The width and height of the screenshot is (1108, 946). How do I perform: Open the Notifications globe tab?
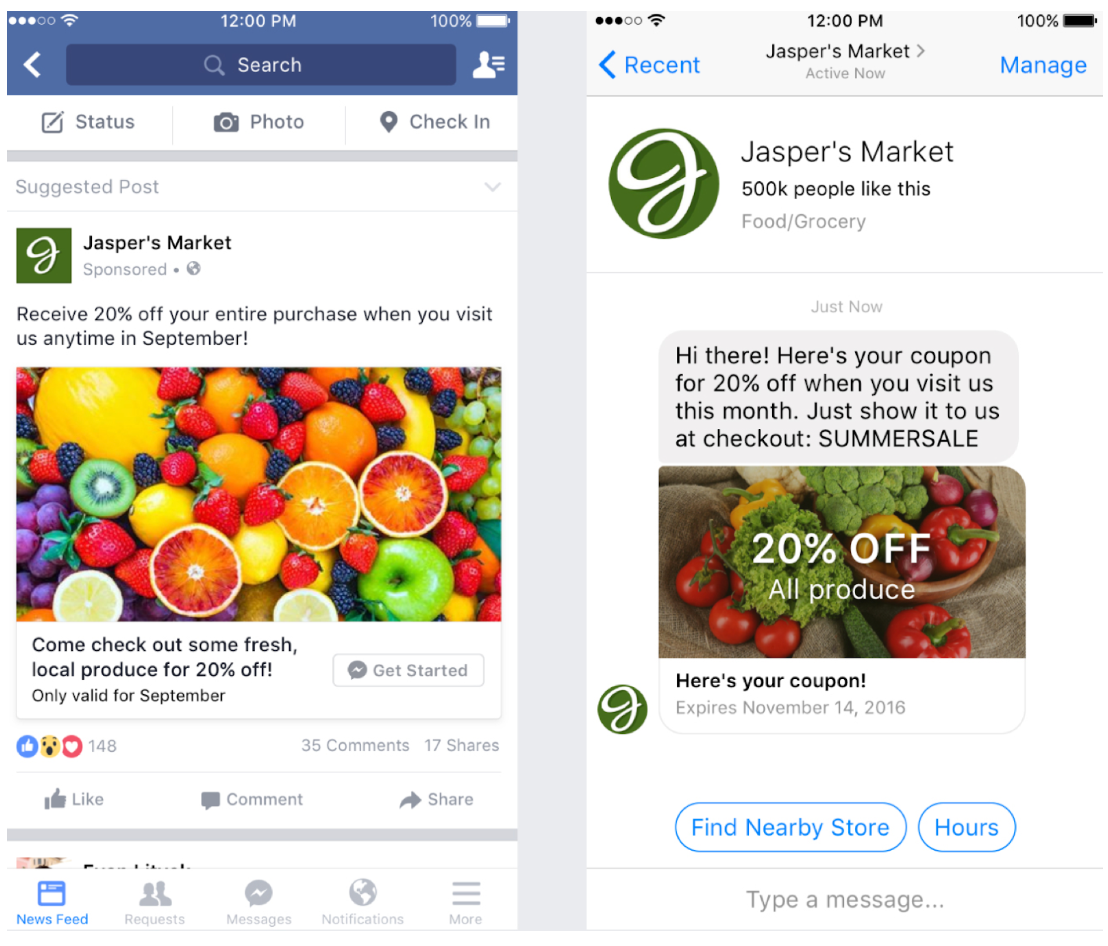tap(363, 892)
